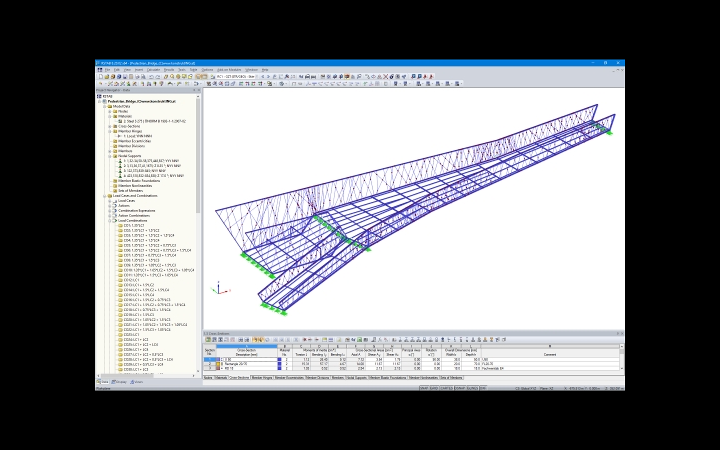This screenshot has height=450, width=720.
Task: Click color swatch of RD 18 row
Action: click(x=218, y=368)
